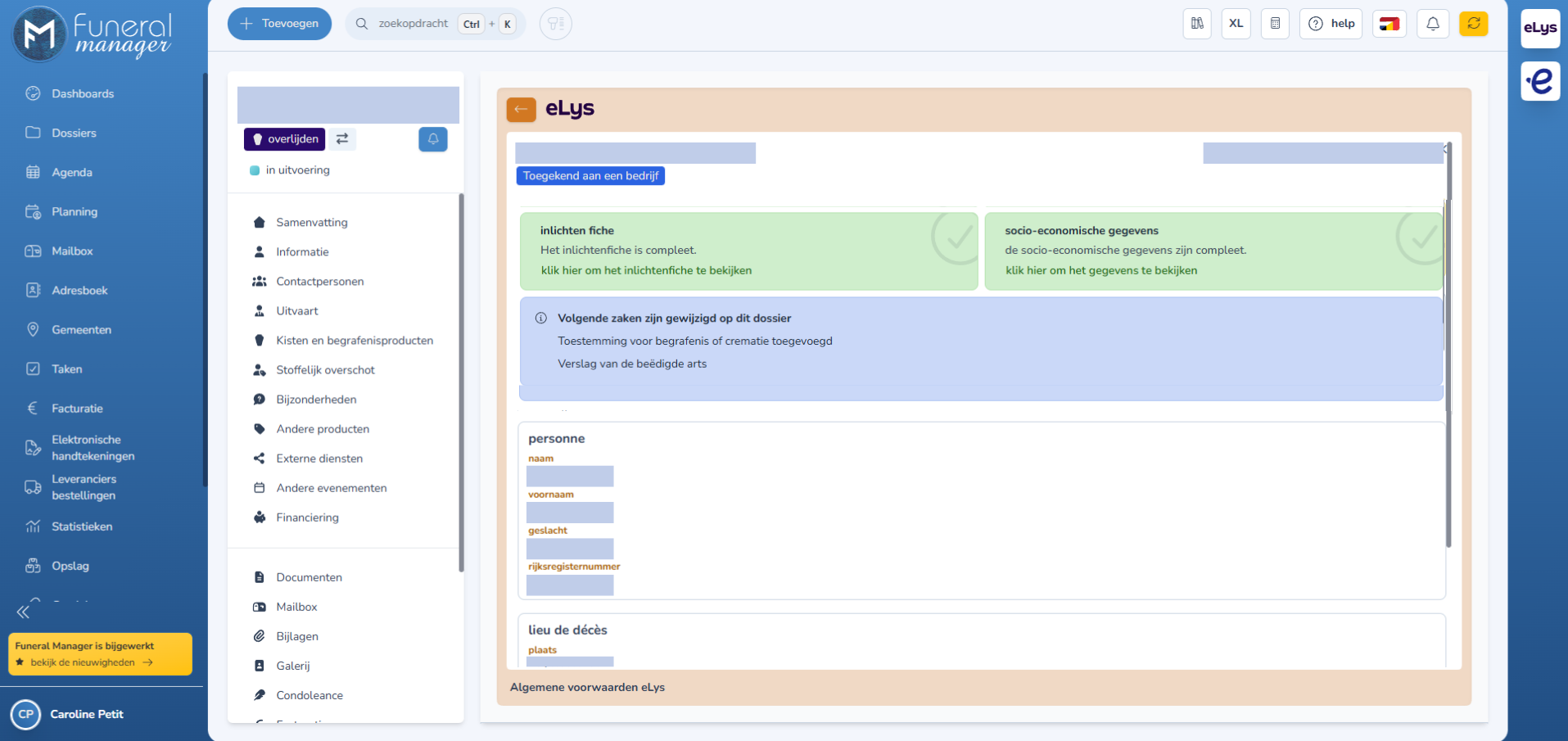Screen dimensions: 1568x741
Task: Click the blue dossier bell button
Action: tap(433, 139)
